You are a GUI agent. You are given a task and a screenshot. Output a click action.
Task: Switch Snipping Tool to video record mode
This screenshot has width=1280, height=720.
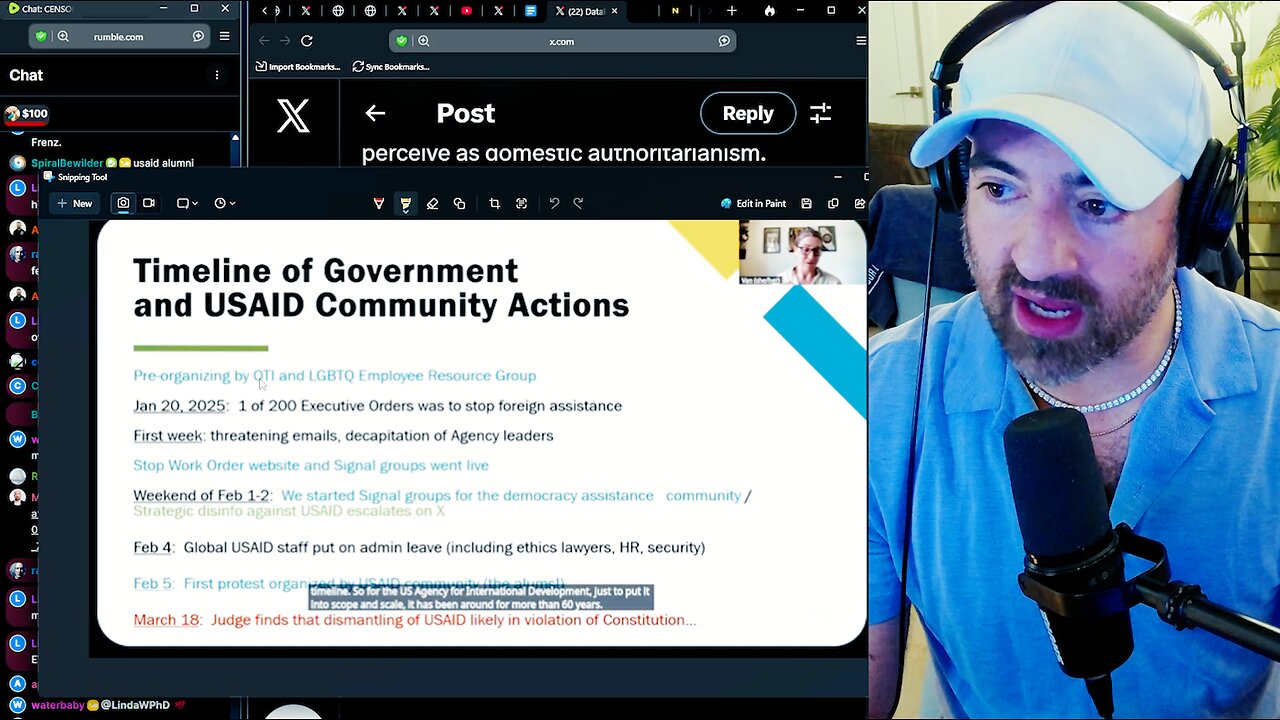(x=149, y=203)
